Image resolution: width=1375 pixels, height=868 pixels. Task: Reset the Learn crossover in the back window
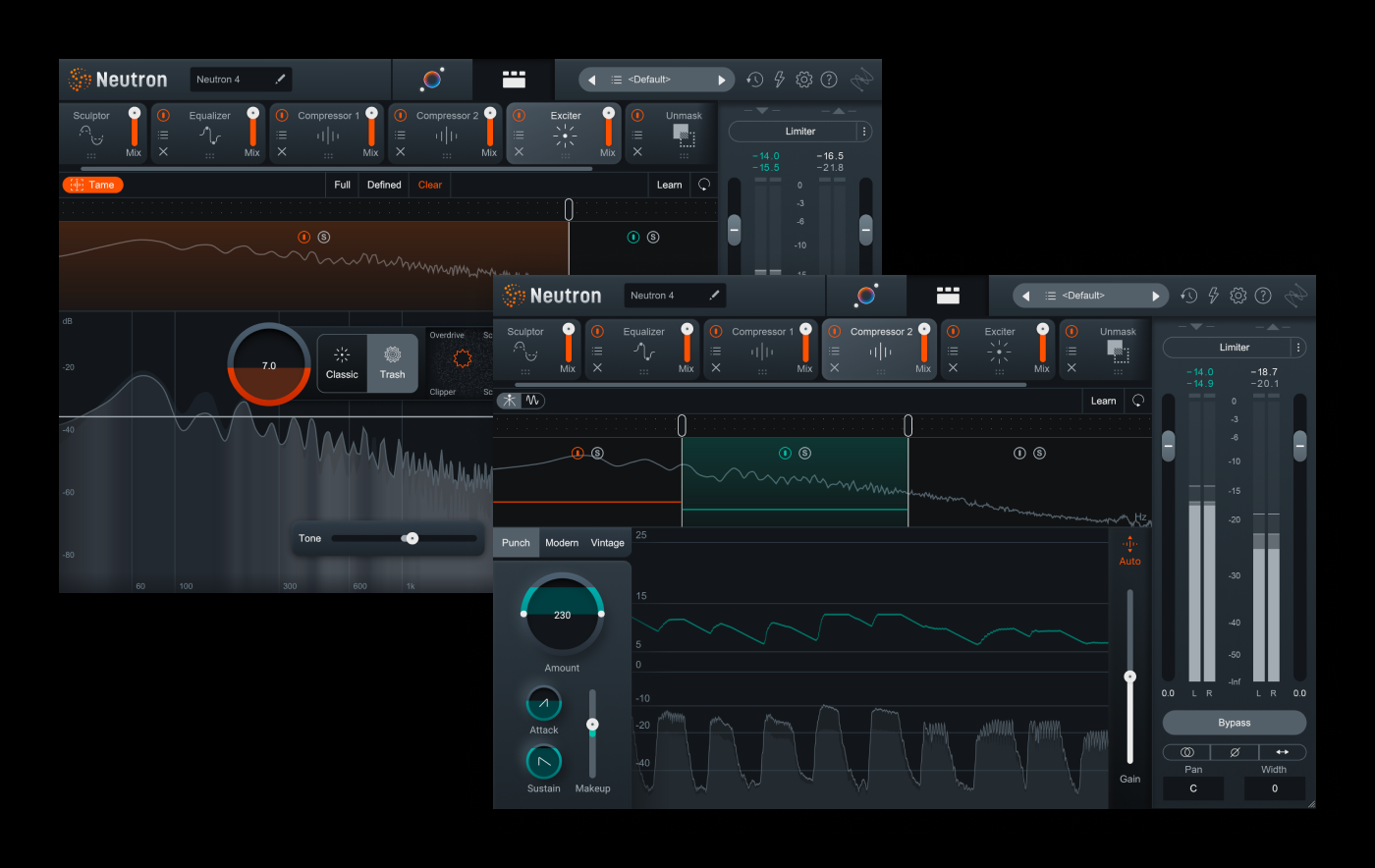click(704, 185)
